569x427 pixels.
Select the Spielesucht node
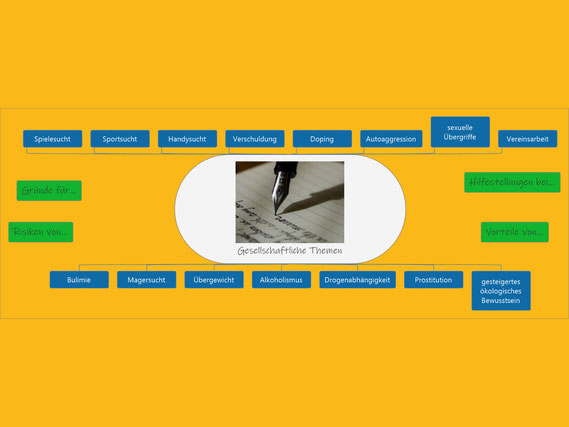click(53, 139)
